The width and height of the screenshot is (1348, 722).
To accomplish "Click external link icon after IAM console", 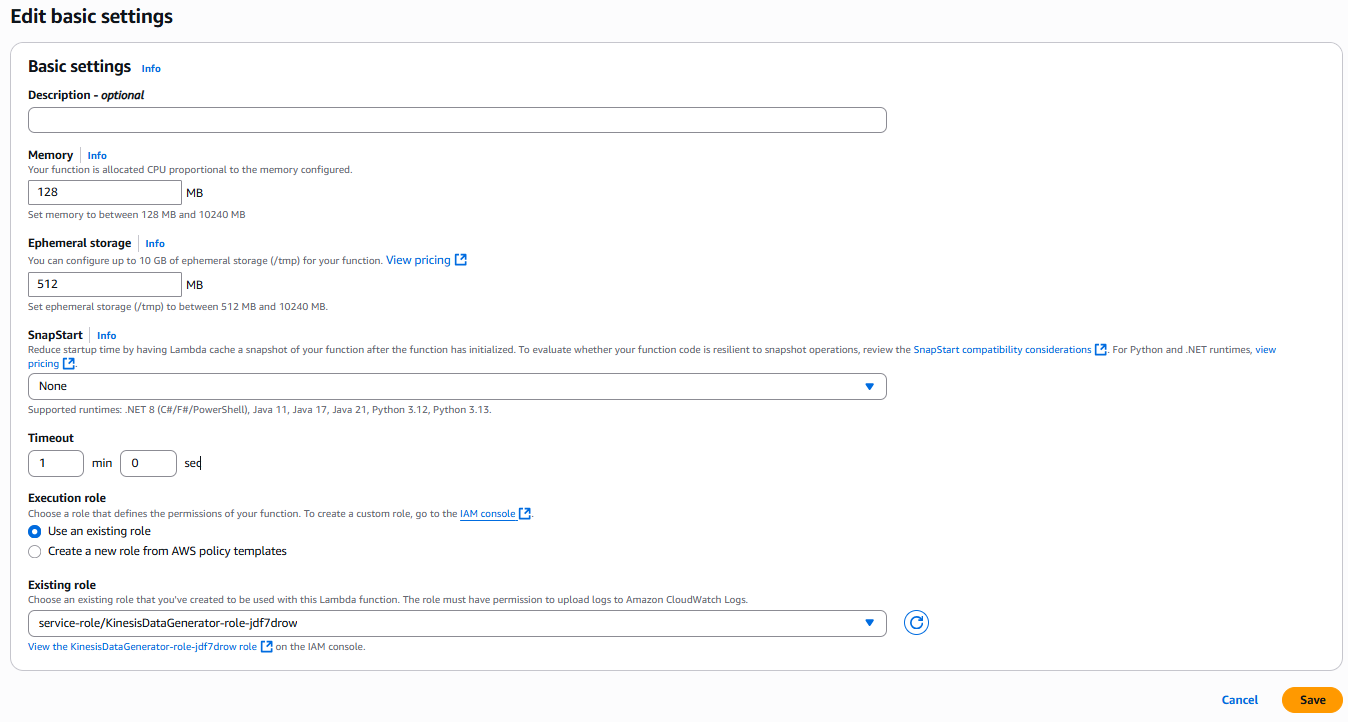I will (x=525, y=514).
